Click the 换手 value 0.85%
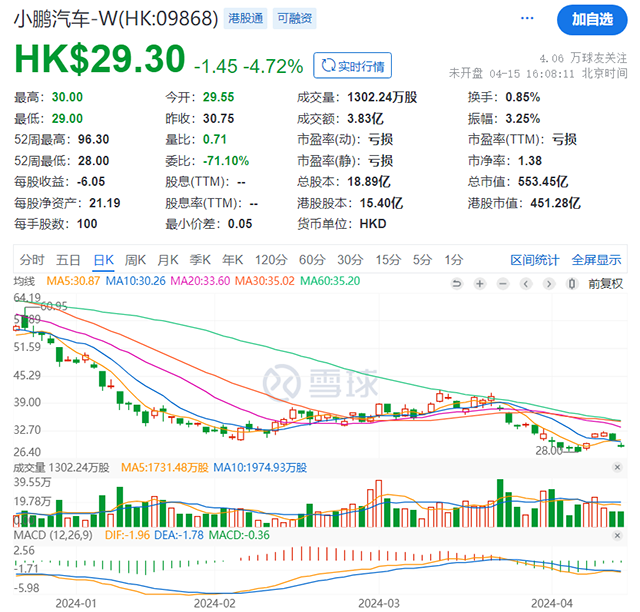This screenshot has height=612, width=640. tap(522, 97)
